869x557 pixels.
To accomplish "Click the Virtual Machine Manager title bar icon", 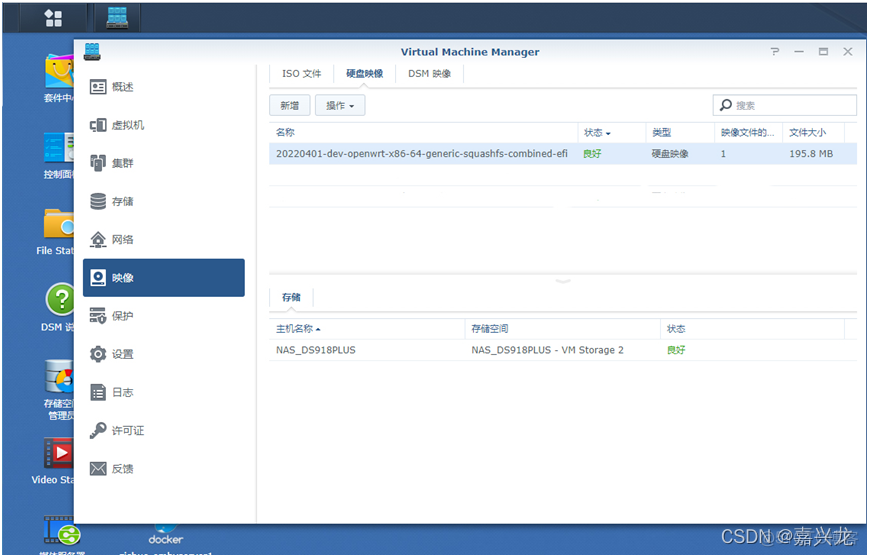I will click(92, 52).
